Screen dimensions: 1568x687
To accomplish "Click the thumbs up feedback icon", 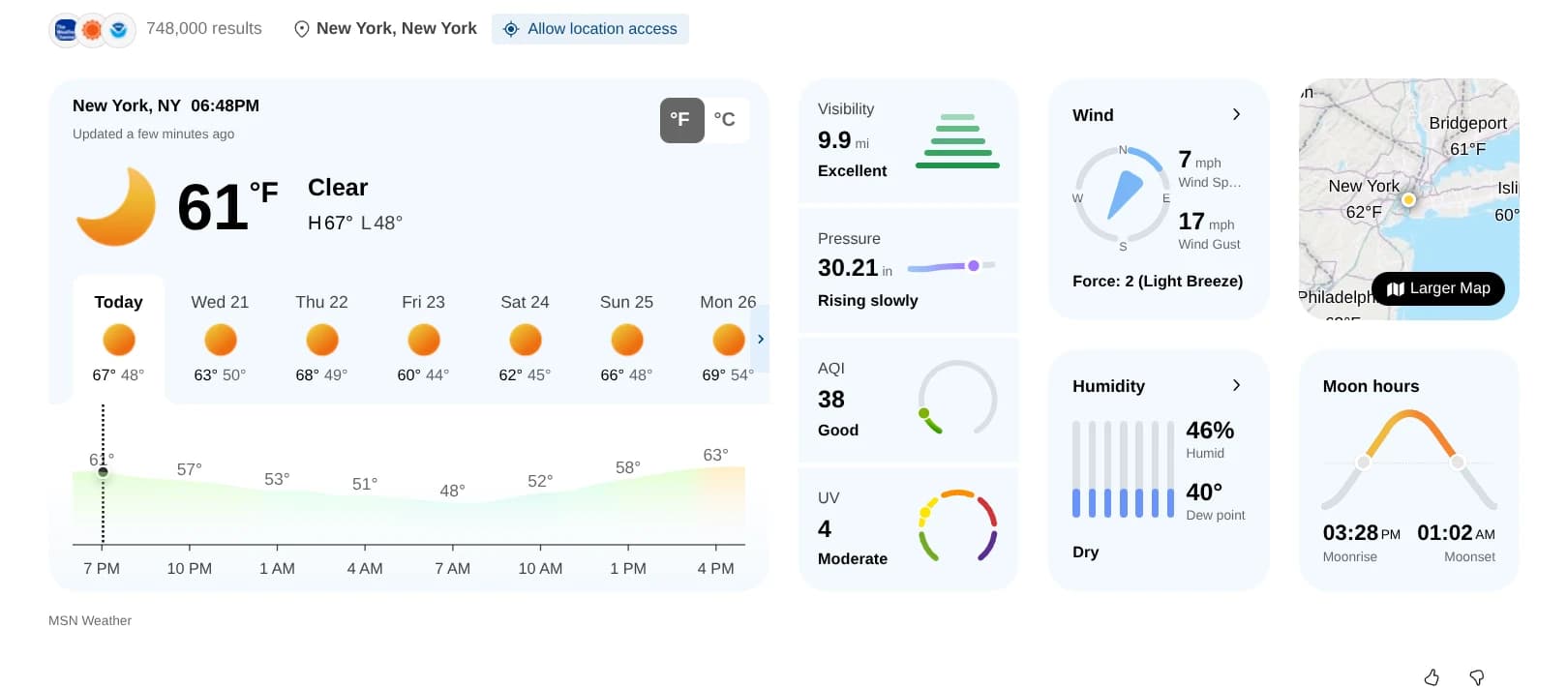I will [1432, 677].
